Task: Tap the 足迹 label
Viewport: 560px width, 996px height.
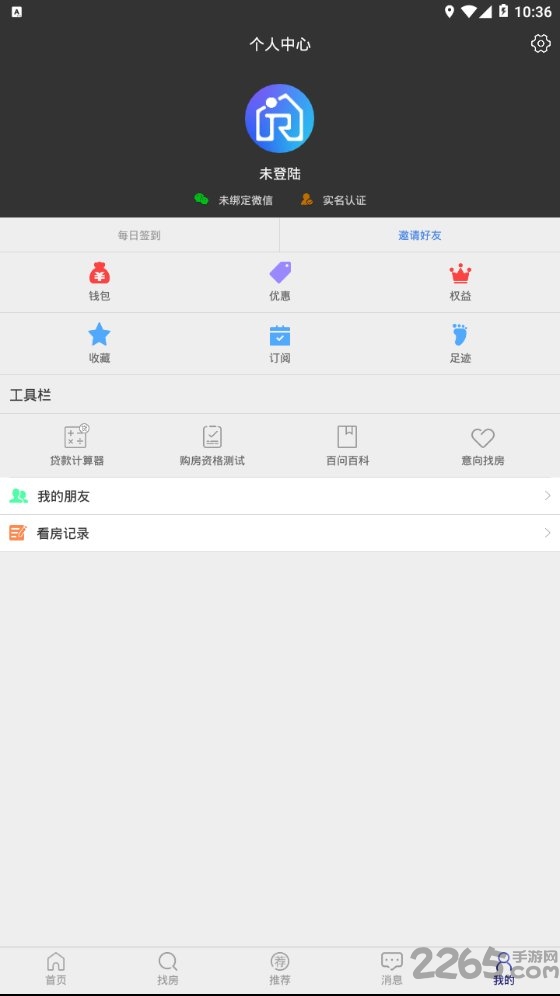Action: pos(460,358)
